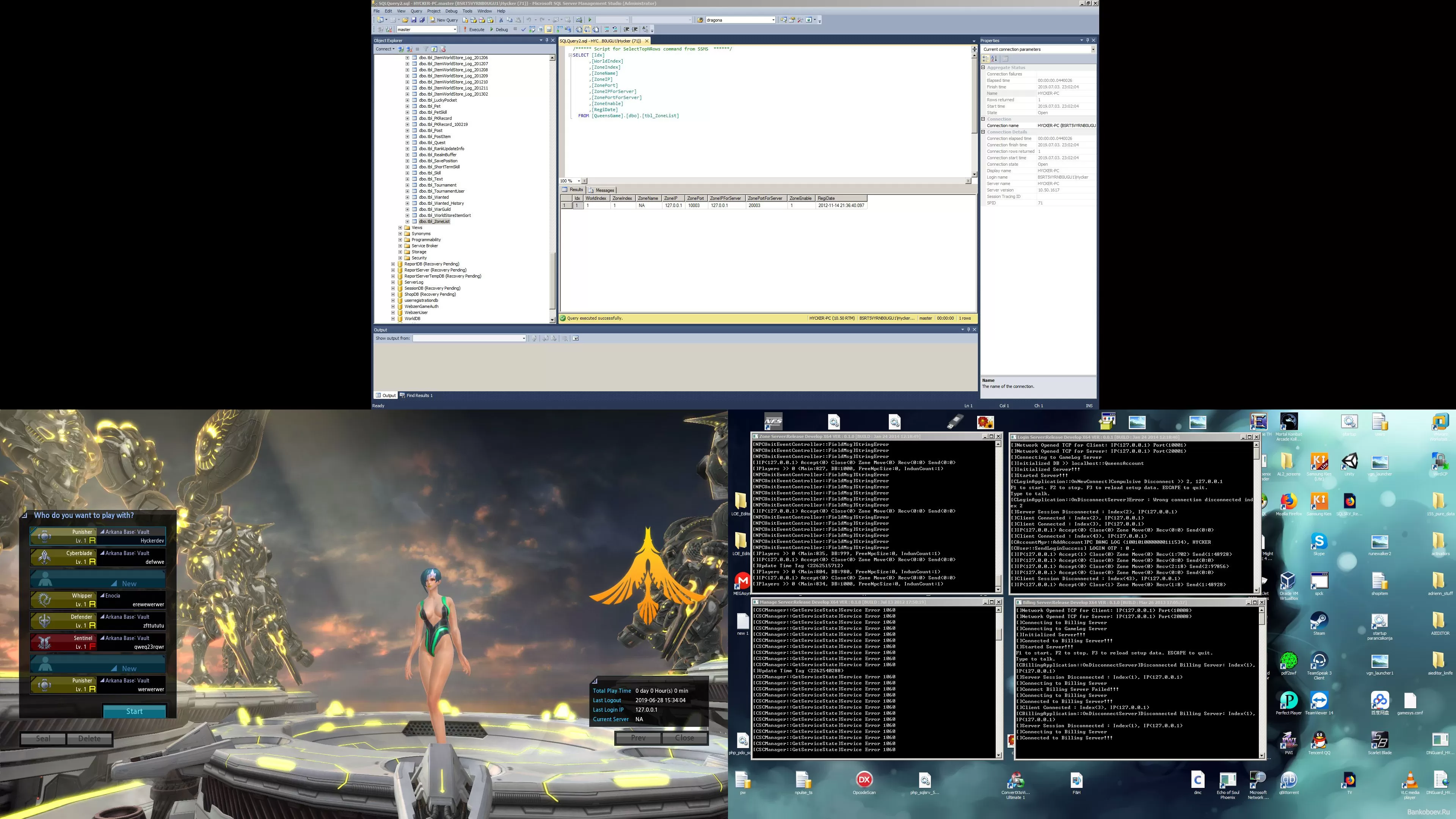Click the VLC media player desktop icon

coord(1410,784)
